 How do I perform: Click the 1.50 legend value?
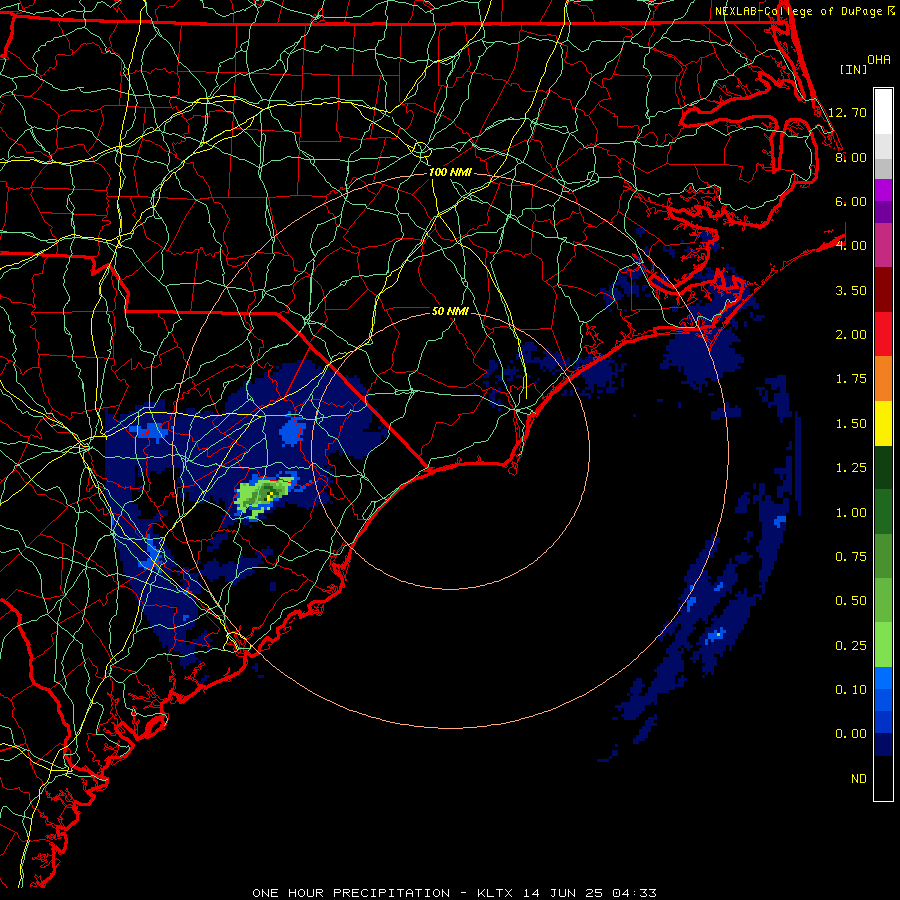(x=851, y=424)
